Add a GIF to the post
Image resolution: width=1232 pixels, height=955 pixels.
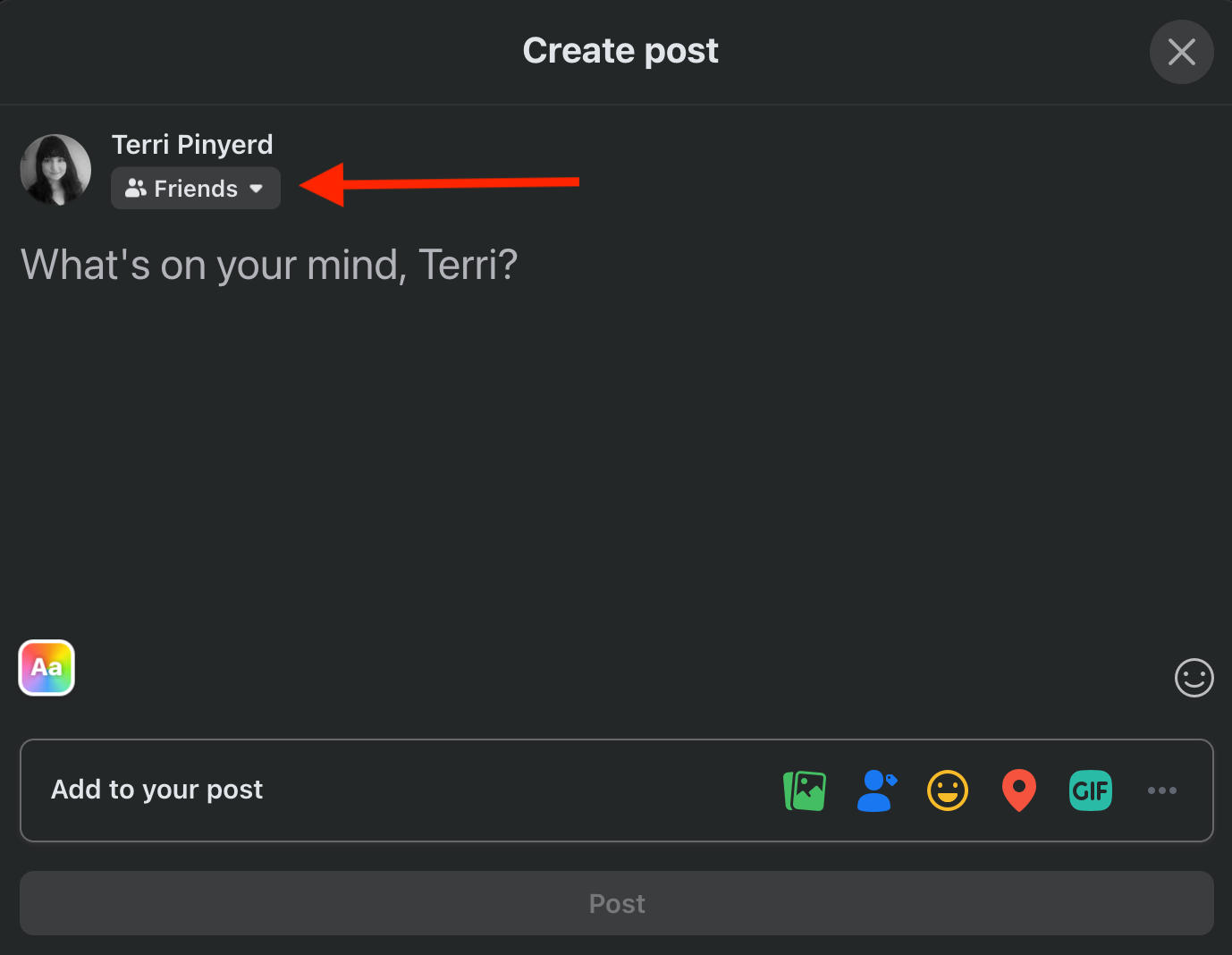coord(1091,790)
